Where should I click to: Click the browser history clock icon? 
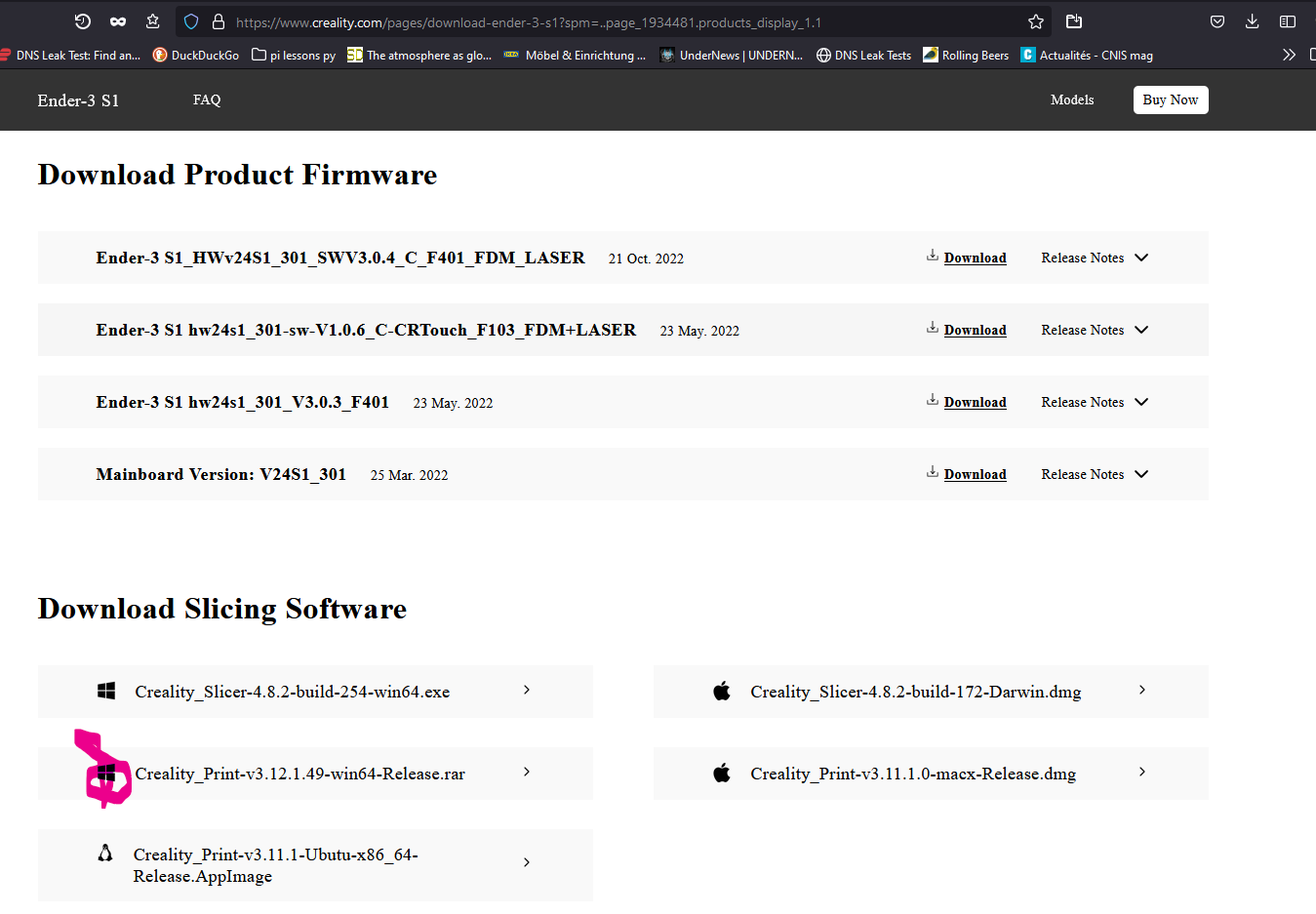coord(83,21)
